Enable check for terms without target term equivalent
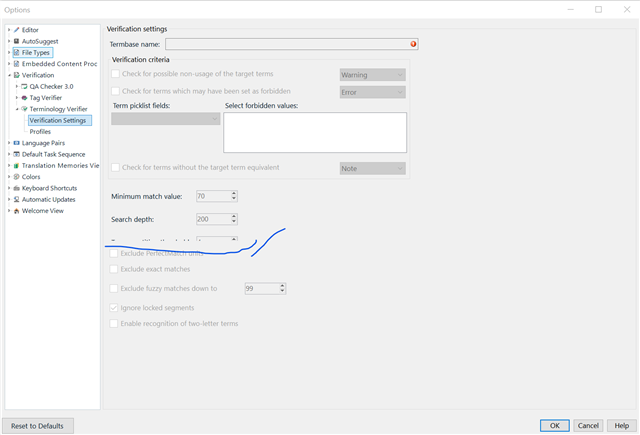The image size is (640, 435). pos(116,167)
